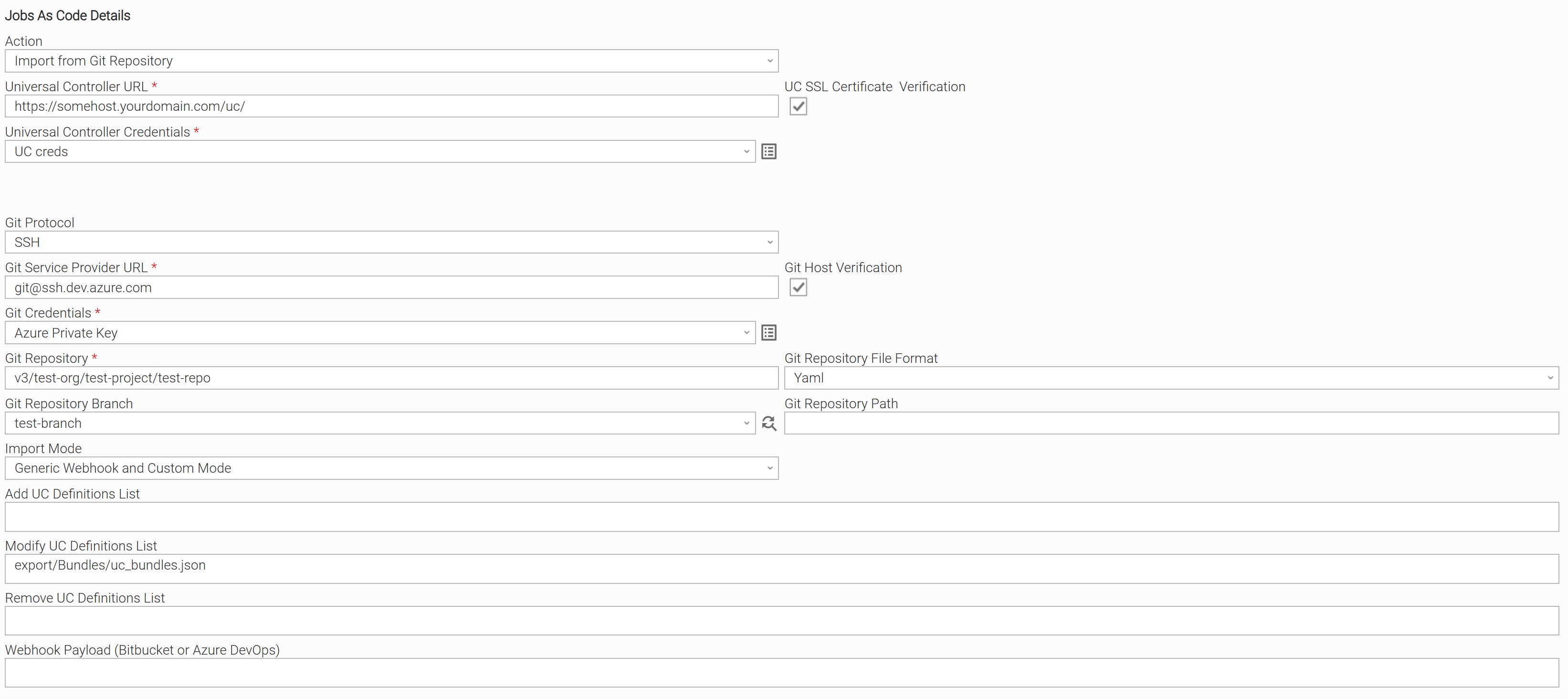Screen dimensions: 1568x699
Task: Focus the Remove UC Definitions List field
Action: tap(781, 621)
